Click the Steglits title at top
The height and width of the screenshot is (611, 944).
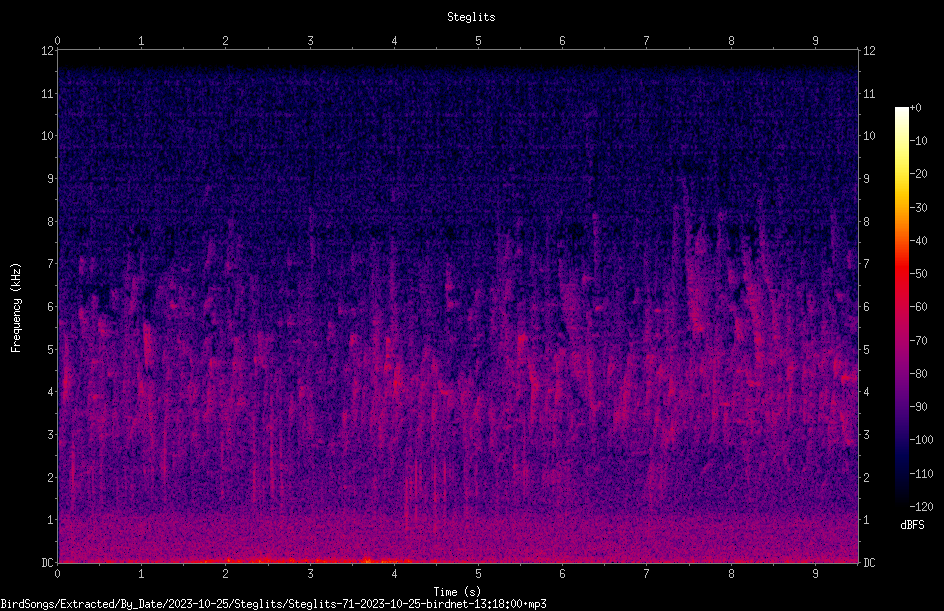point(471,17)
